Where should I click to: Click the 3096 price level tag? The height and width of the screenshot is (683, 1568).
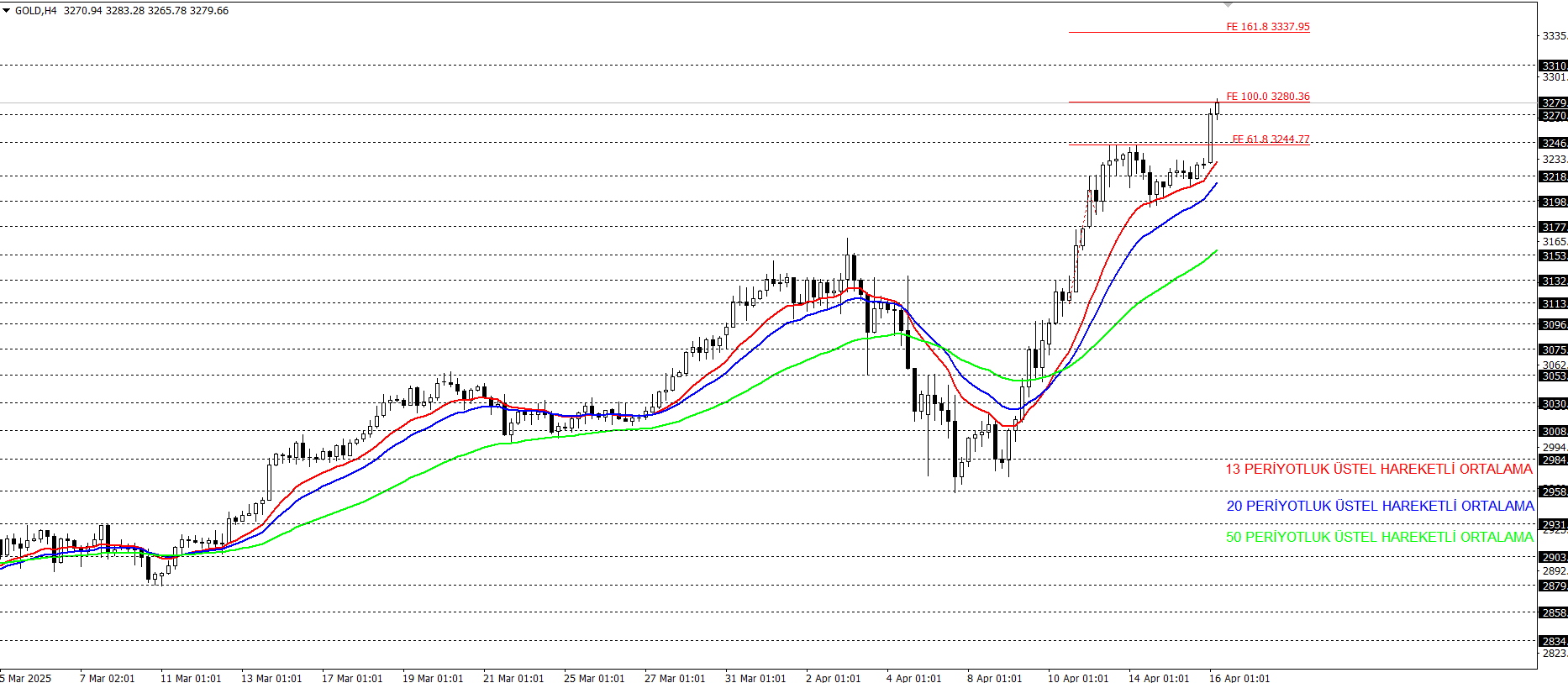tap(1553, 324)
